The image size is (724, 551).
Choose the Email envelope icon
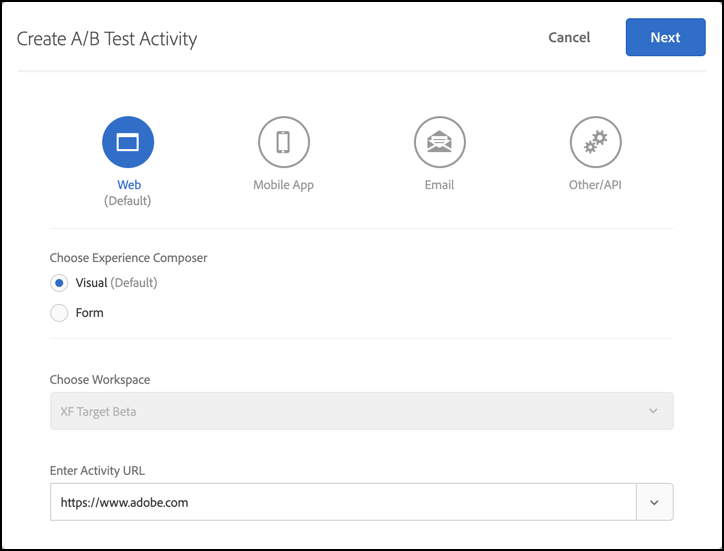pos(440,142)
